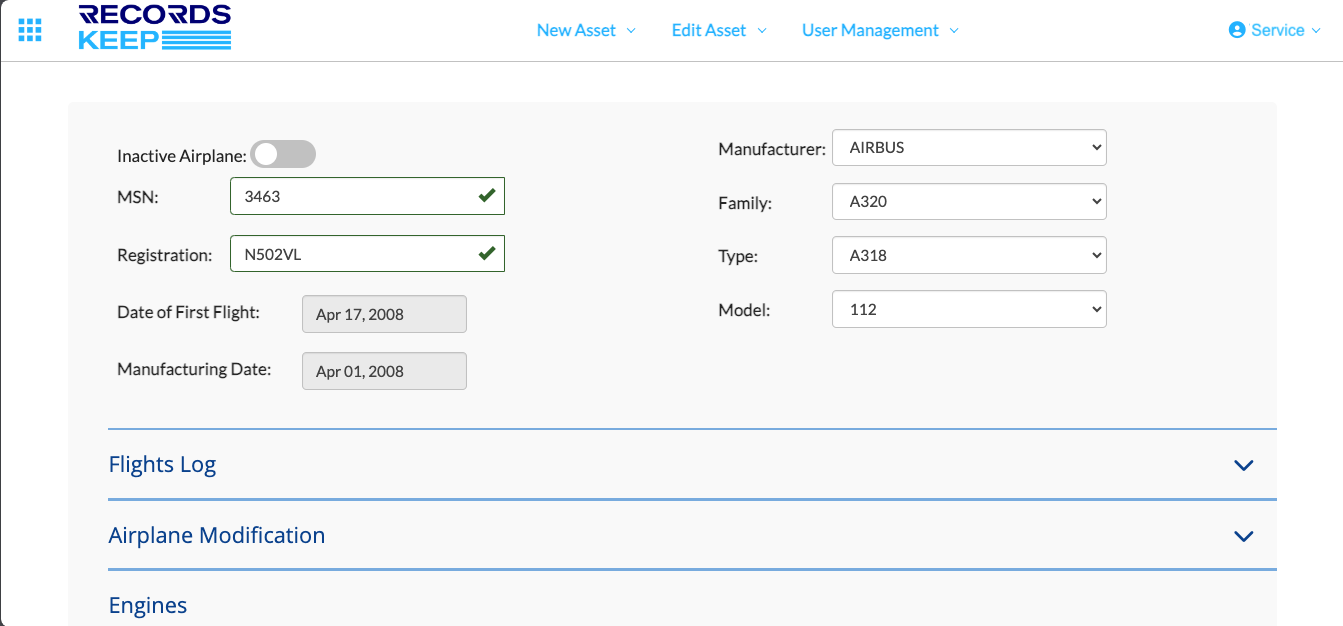Click the green checkmark in MSN field
Image resolution: width=1343 pixels, height=626 pixels.
(487, 196)
